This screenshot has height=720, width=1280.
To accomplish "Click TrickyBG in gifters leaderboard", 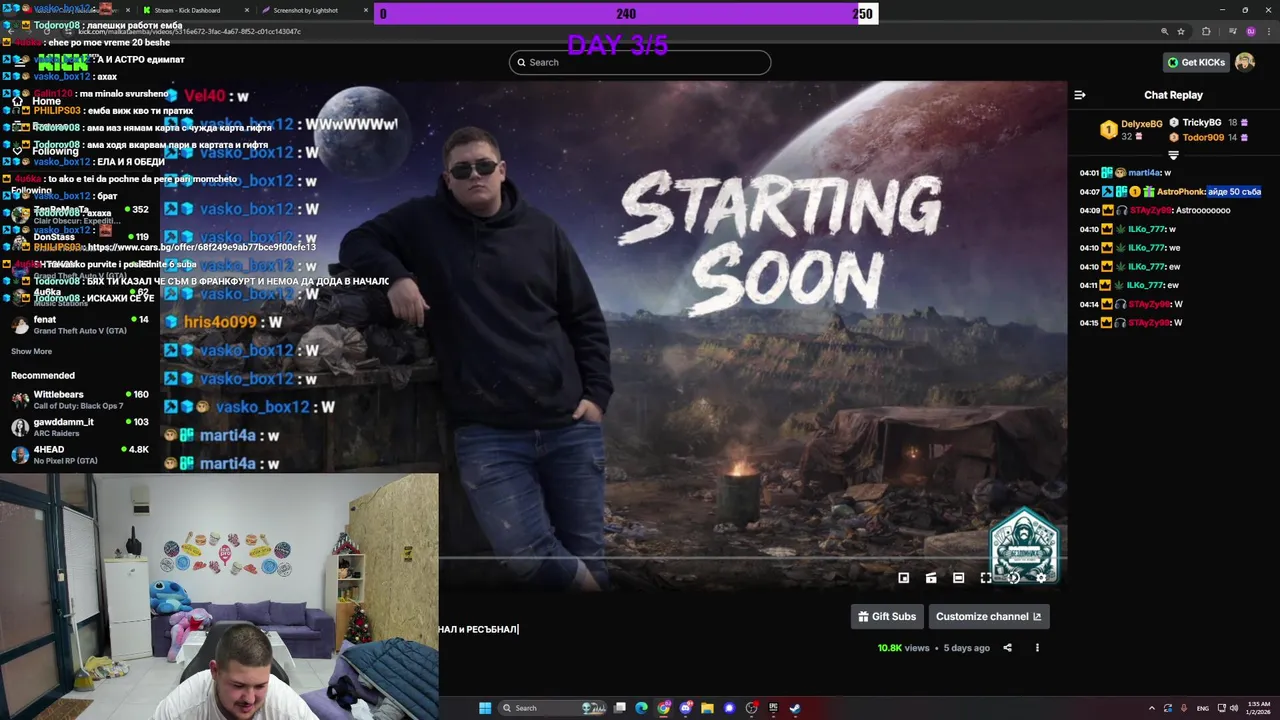I will click(x=1202, y=122).
